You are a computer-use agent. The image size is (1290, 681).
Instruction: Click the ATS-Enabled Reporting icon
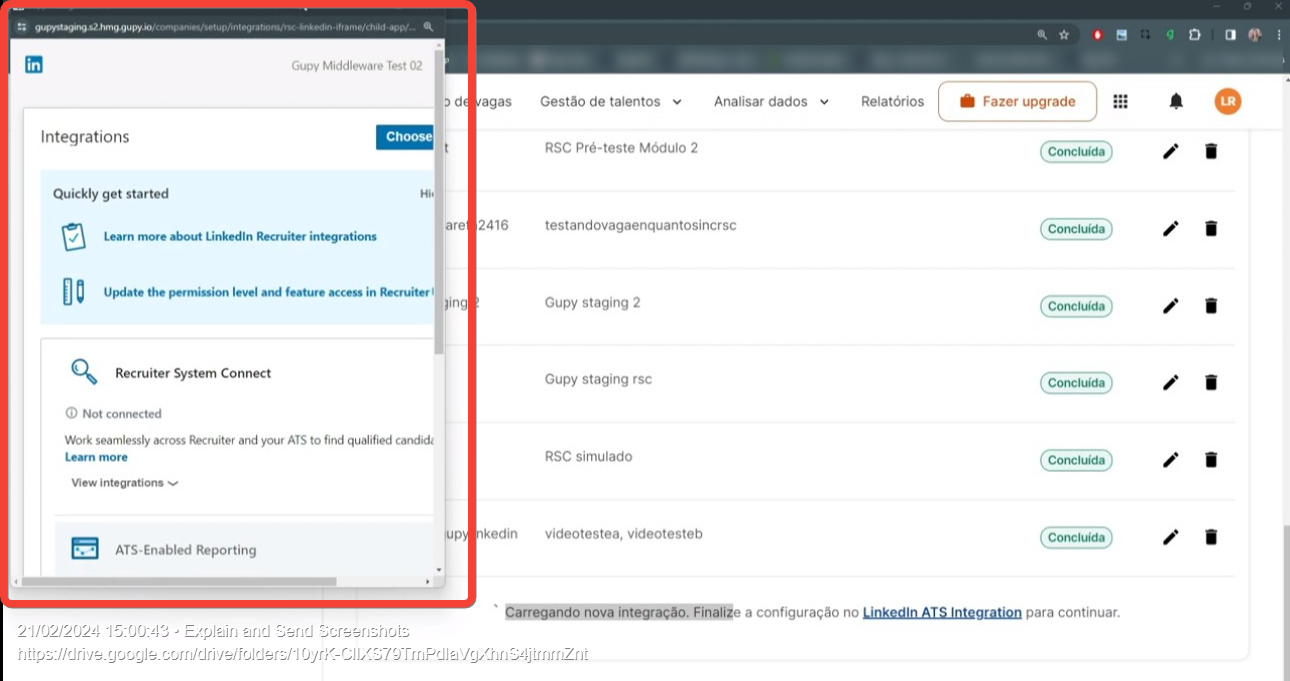coord(85,549)
